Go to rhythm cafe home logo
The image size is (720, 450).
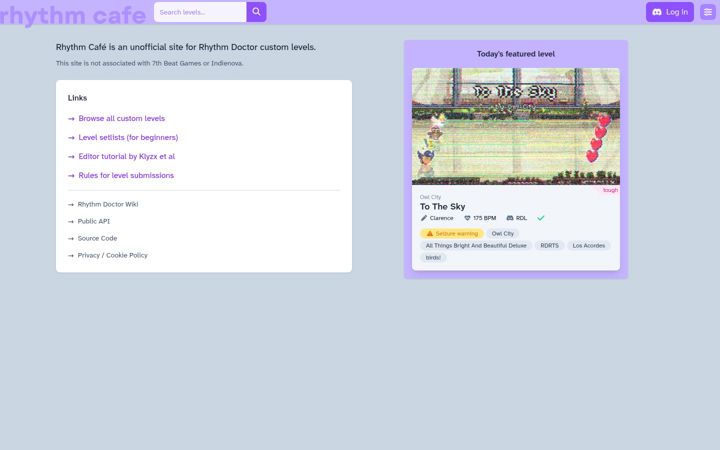pyautogui.click(x=73, y=15)
